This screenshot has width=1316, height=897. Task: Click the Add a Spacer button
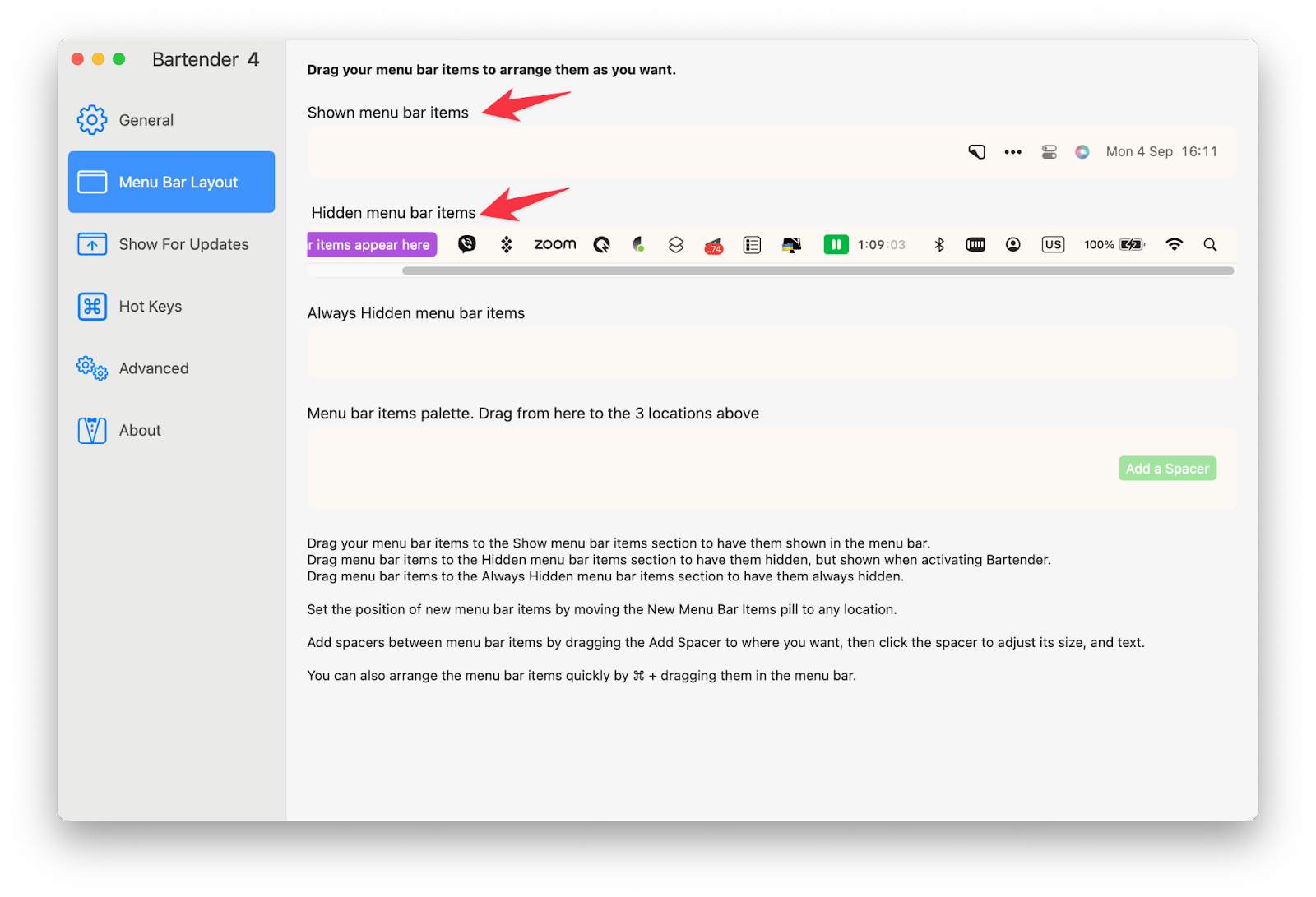click(1167, 469)
